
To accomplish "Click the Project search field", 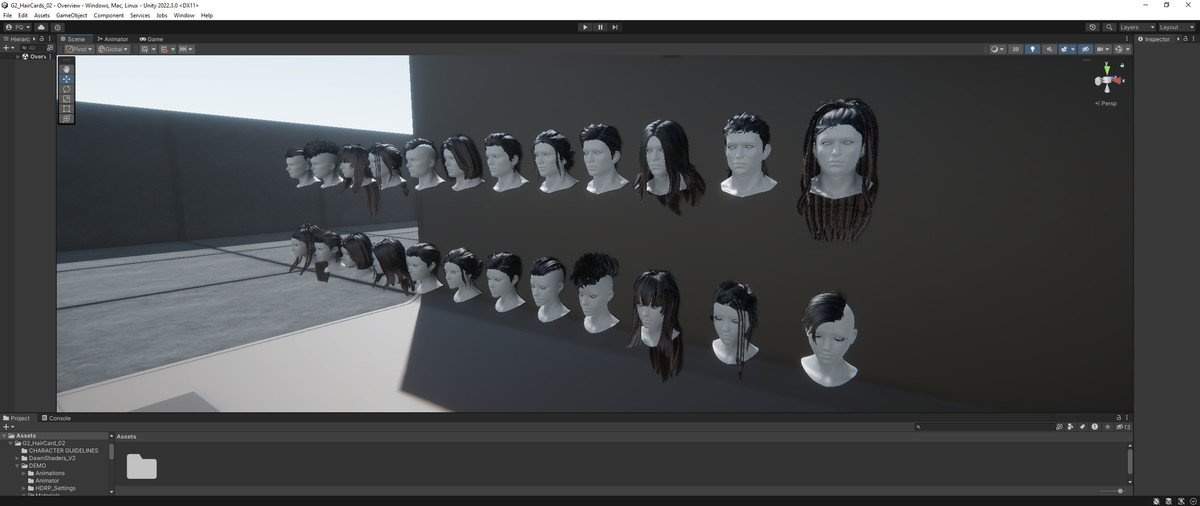I will click(x=984, y=427).
